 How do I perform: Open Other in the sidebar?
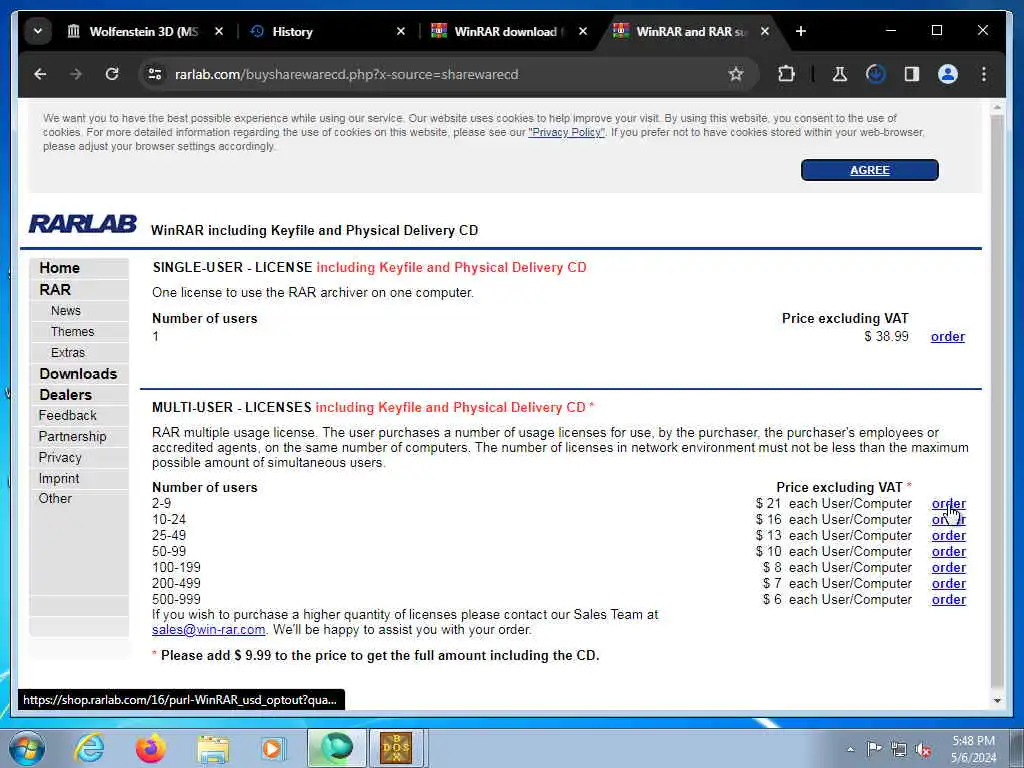pyautogui.click(x=55, y=498)
